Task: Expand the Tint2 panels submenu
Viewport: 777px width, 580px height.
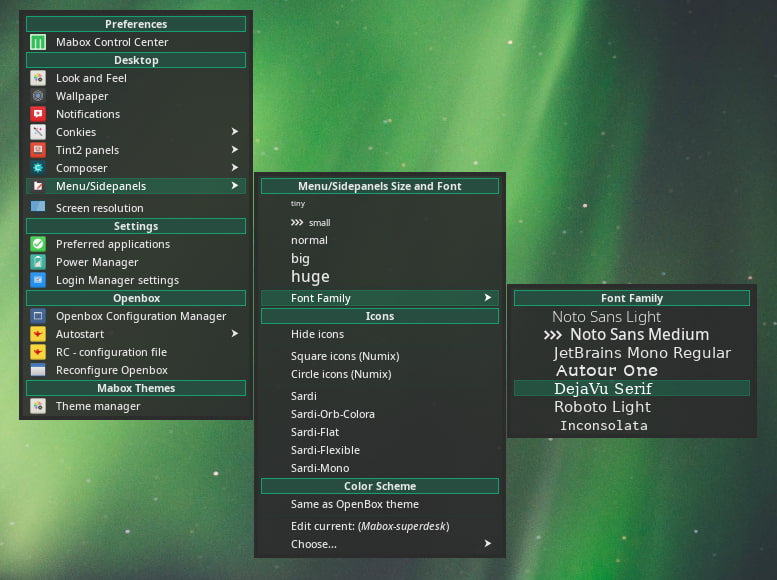Action: click(235, 150)
